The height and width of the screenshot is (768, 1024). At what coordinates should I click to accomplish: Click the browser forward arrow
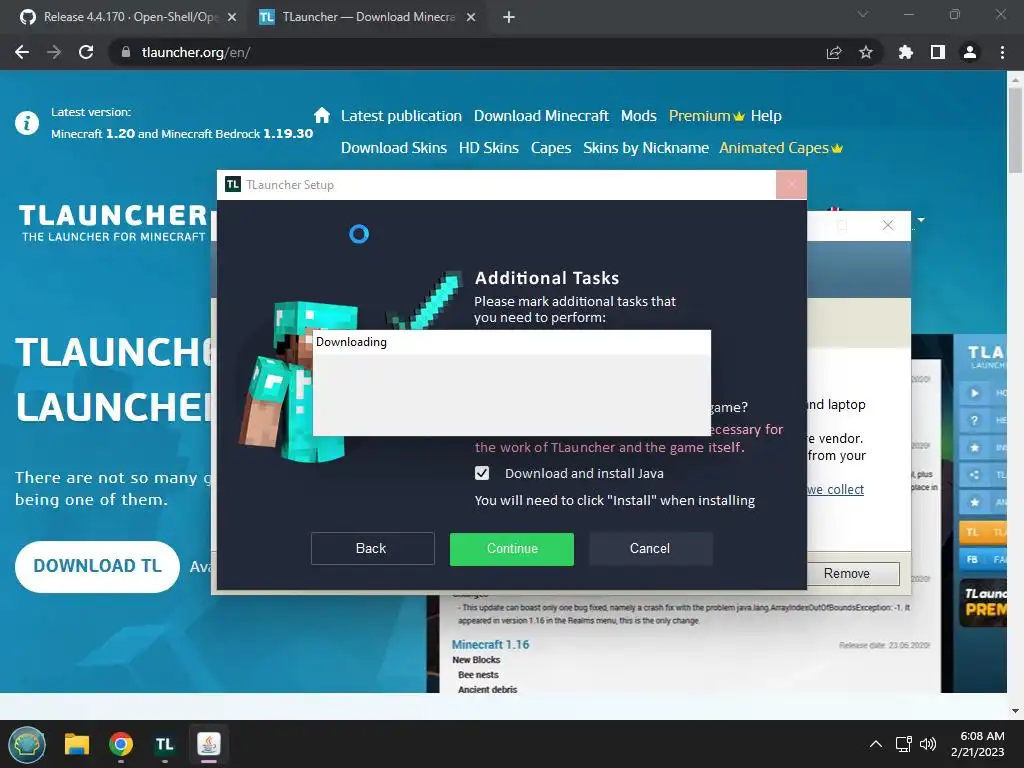click(54, 52)
